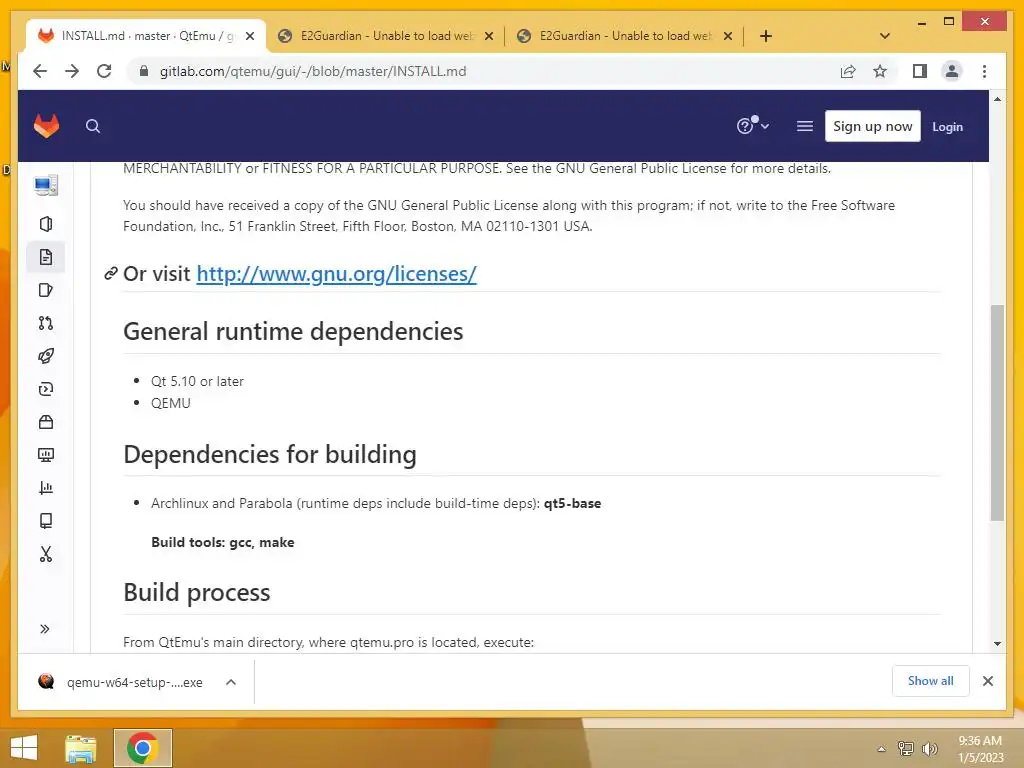Click the Login link

pyautogui.click(x=947, y=127)
